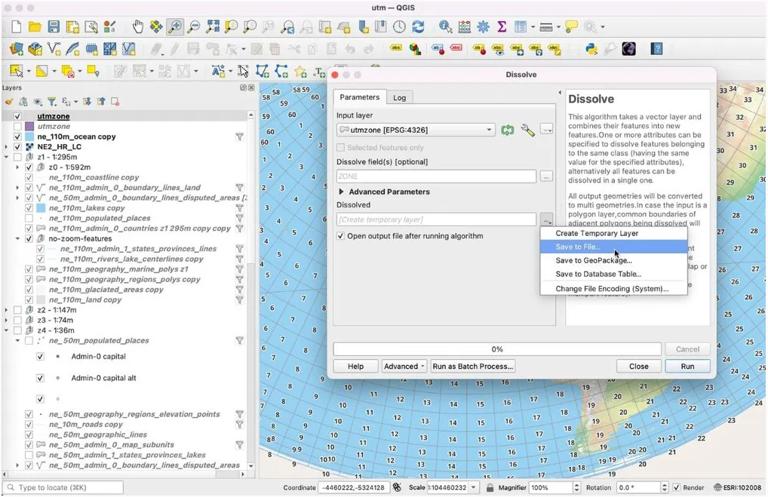Open the Scale dropdown in status bar

tap(473, 488)
